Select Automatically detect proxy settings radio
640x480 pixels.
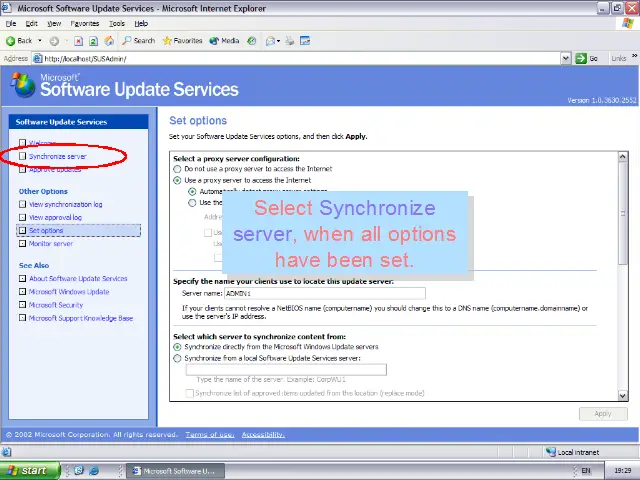[x=192, y=191]
